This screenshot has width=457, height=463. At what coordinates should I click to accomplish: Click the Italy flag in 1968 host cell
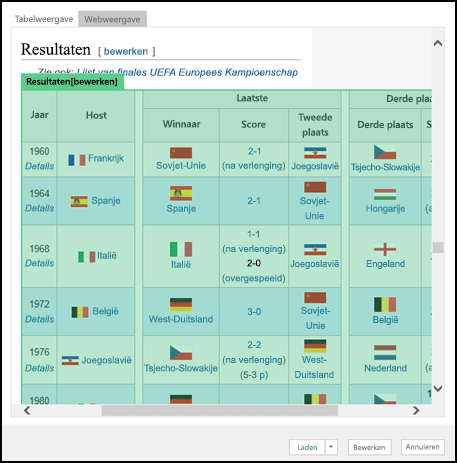click(x=86, y=257)
